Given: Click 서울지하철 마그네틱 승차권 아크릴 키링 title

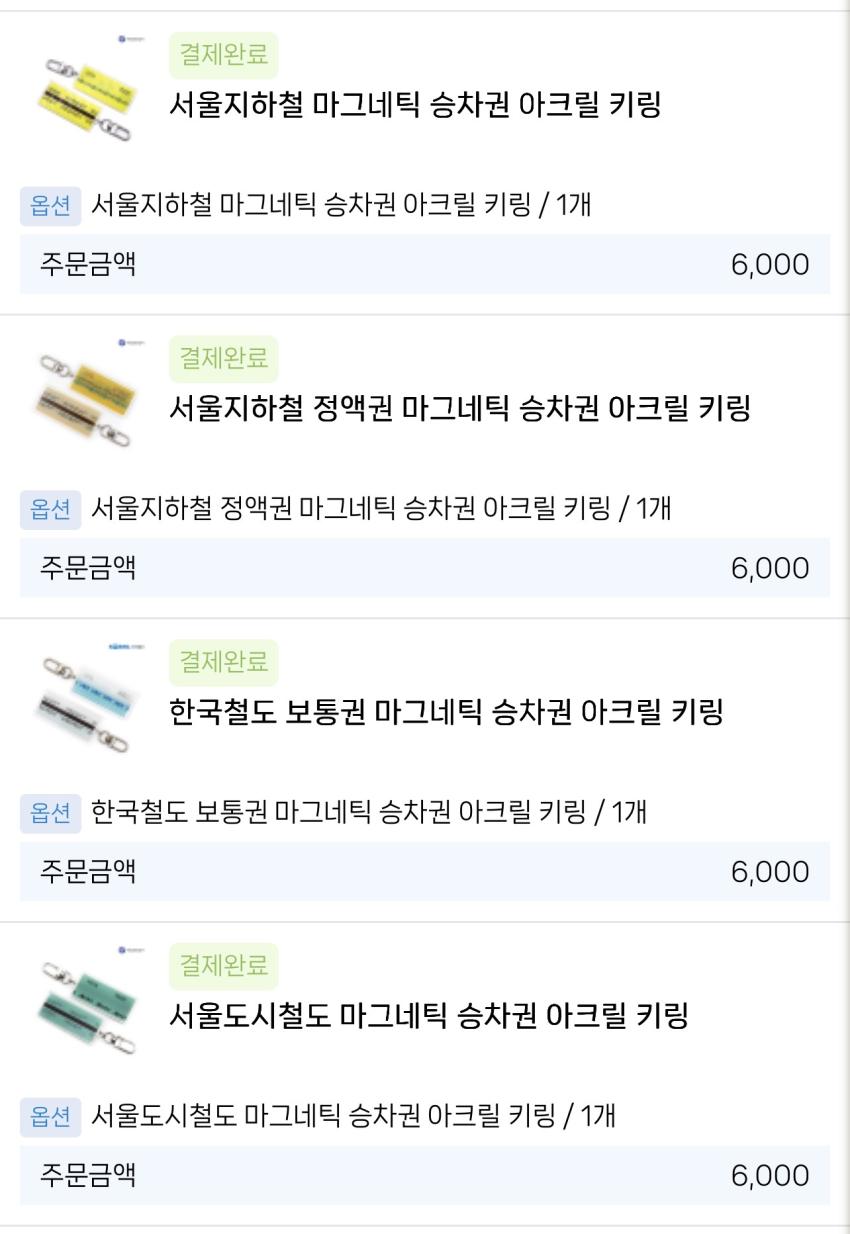Looking at the screenshot, I should coord(415,104).
